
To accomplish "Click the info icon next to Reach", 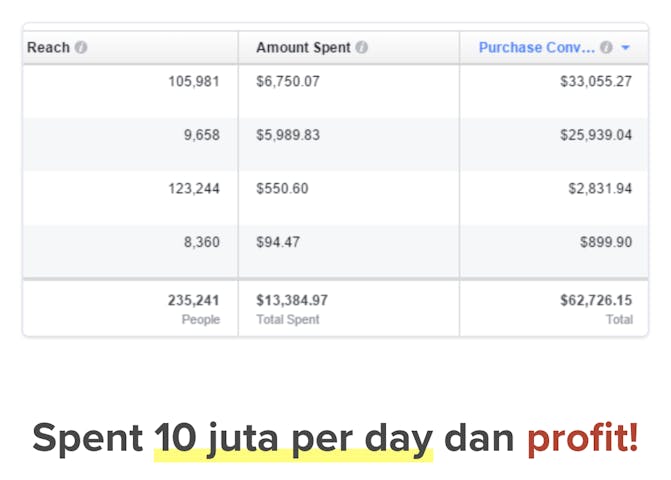I will click(x=81, y=47).
